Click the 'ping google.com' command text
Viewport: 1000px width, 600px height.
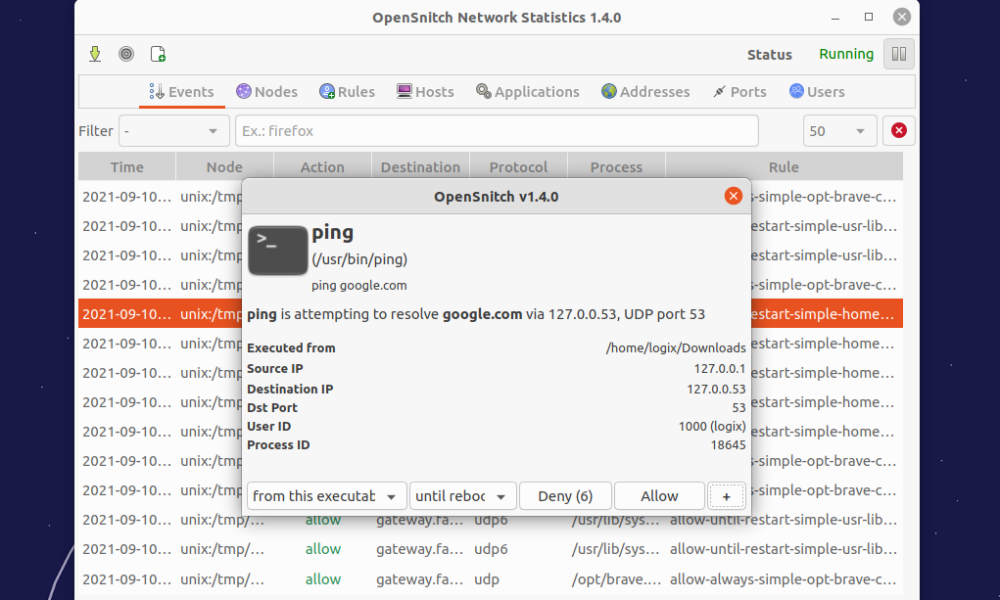359,286
